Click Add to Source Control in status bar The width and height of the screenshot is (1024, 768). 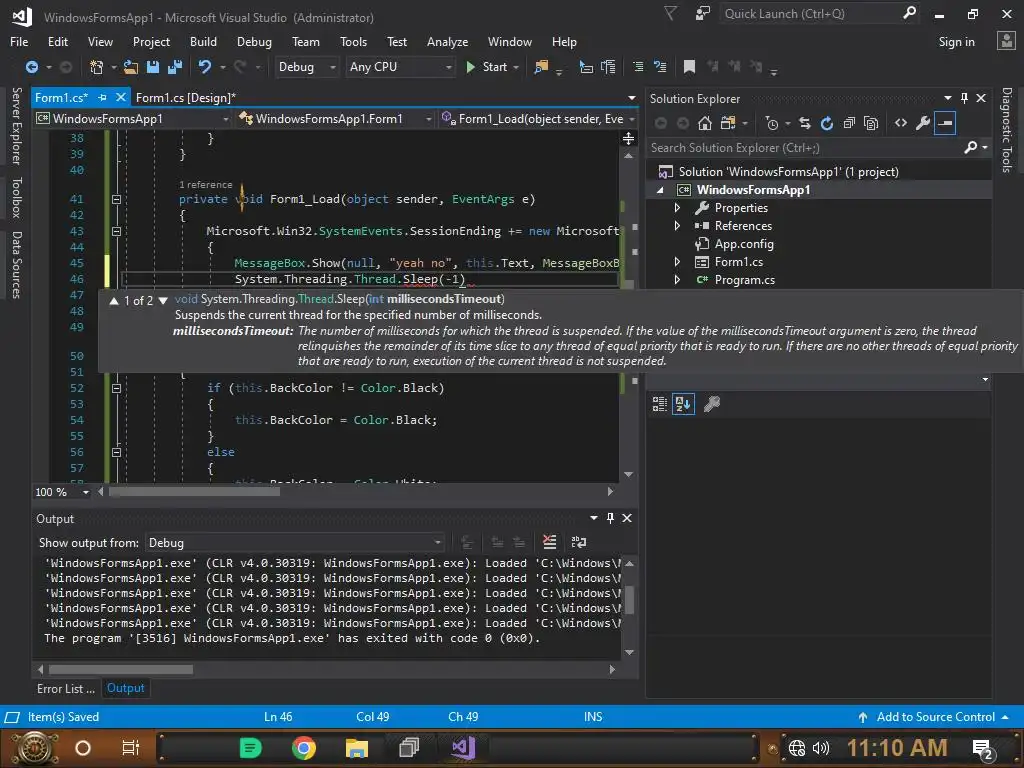(x=935, y=717)
